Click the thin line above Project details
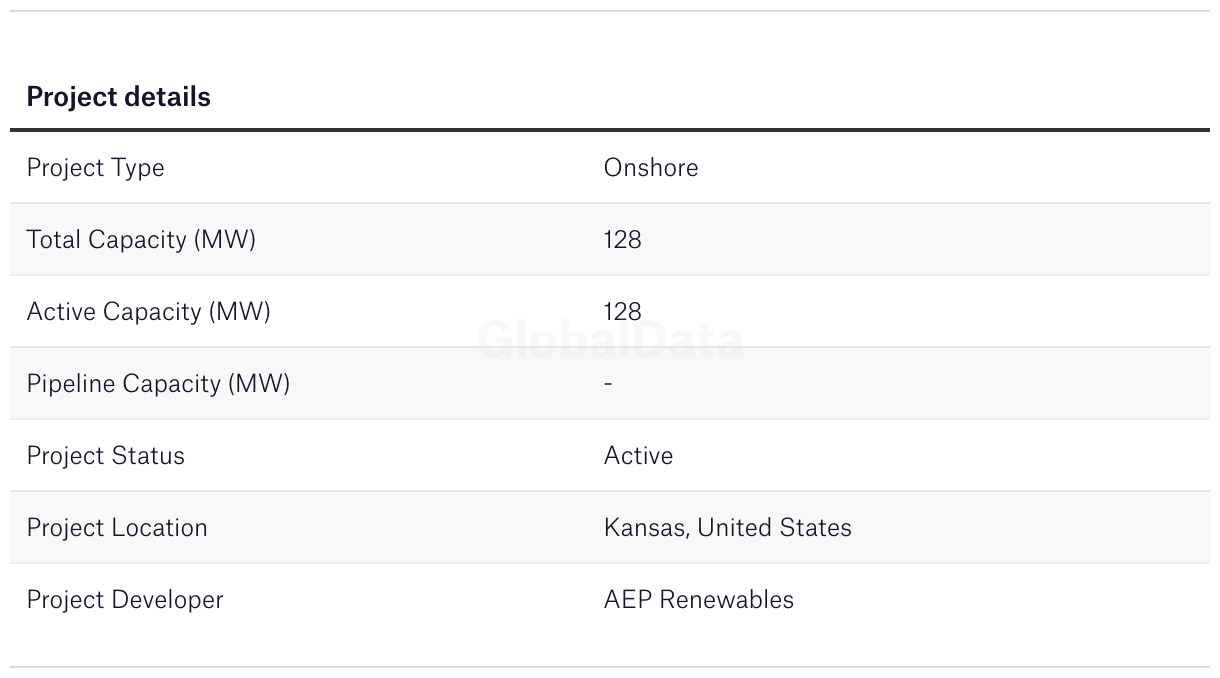 pos(610,11)
